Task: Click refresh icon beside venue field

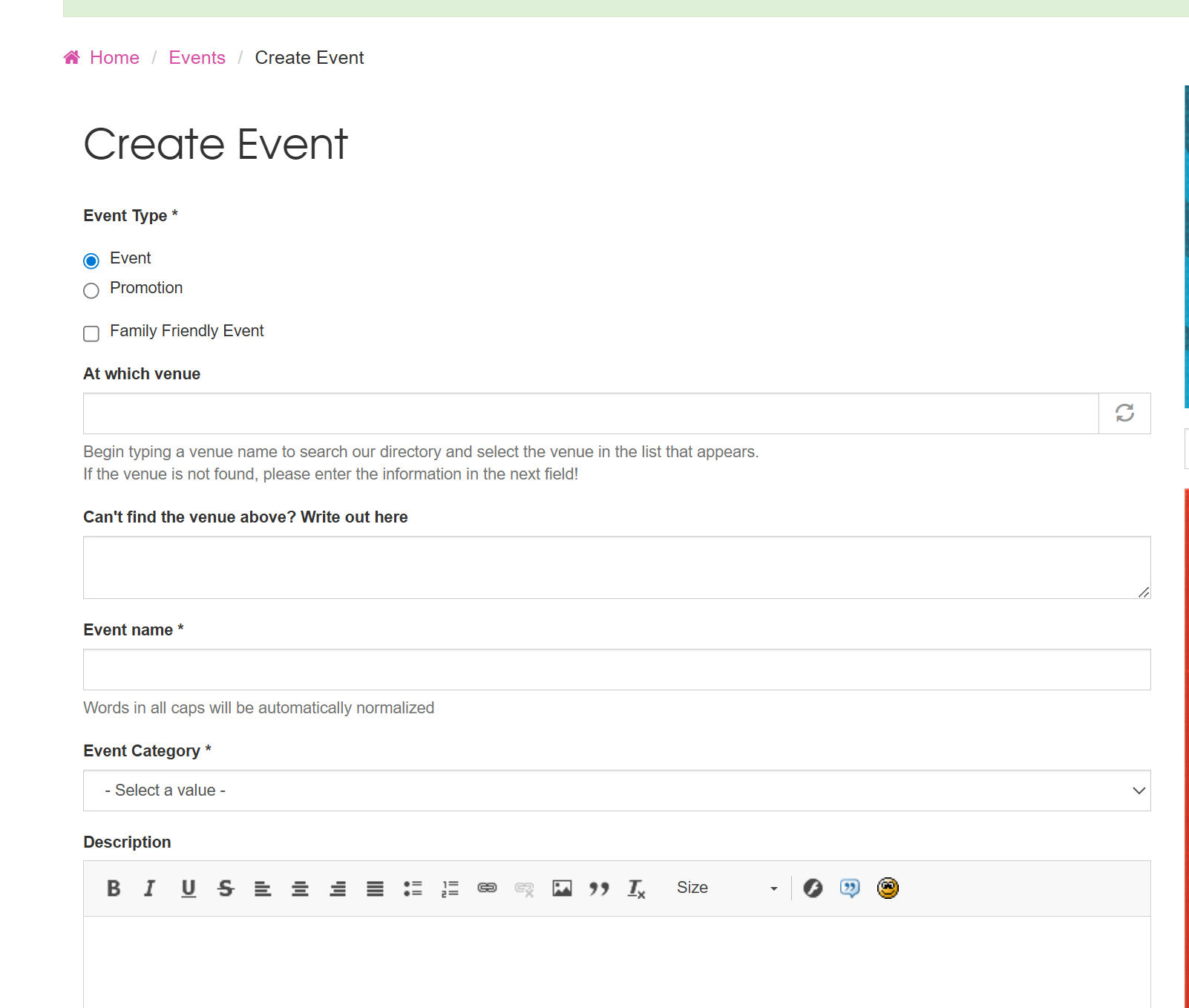Action: click(x=1124, y=413)
